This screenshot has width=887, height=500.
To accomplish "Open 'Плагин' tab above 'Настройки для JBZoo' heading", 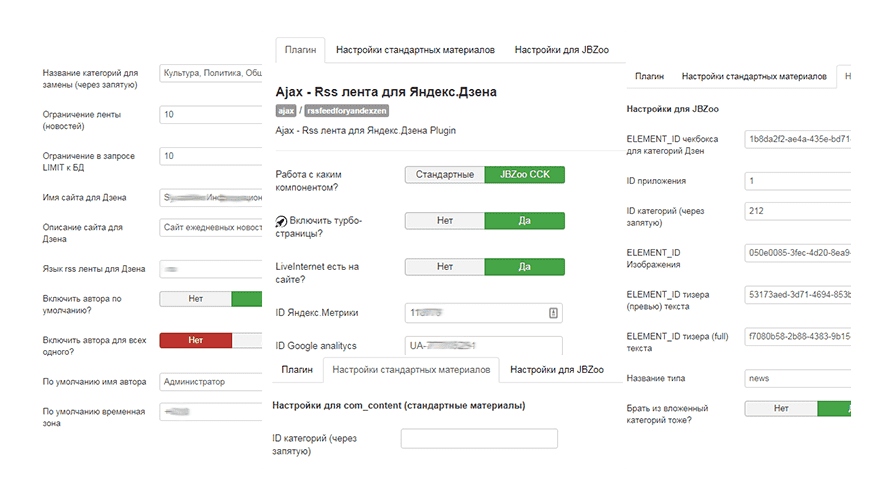I will click(x=649, y=76).
